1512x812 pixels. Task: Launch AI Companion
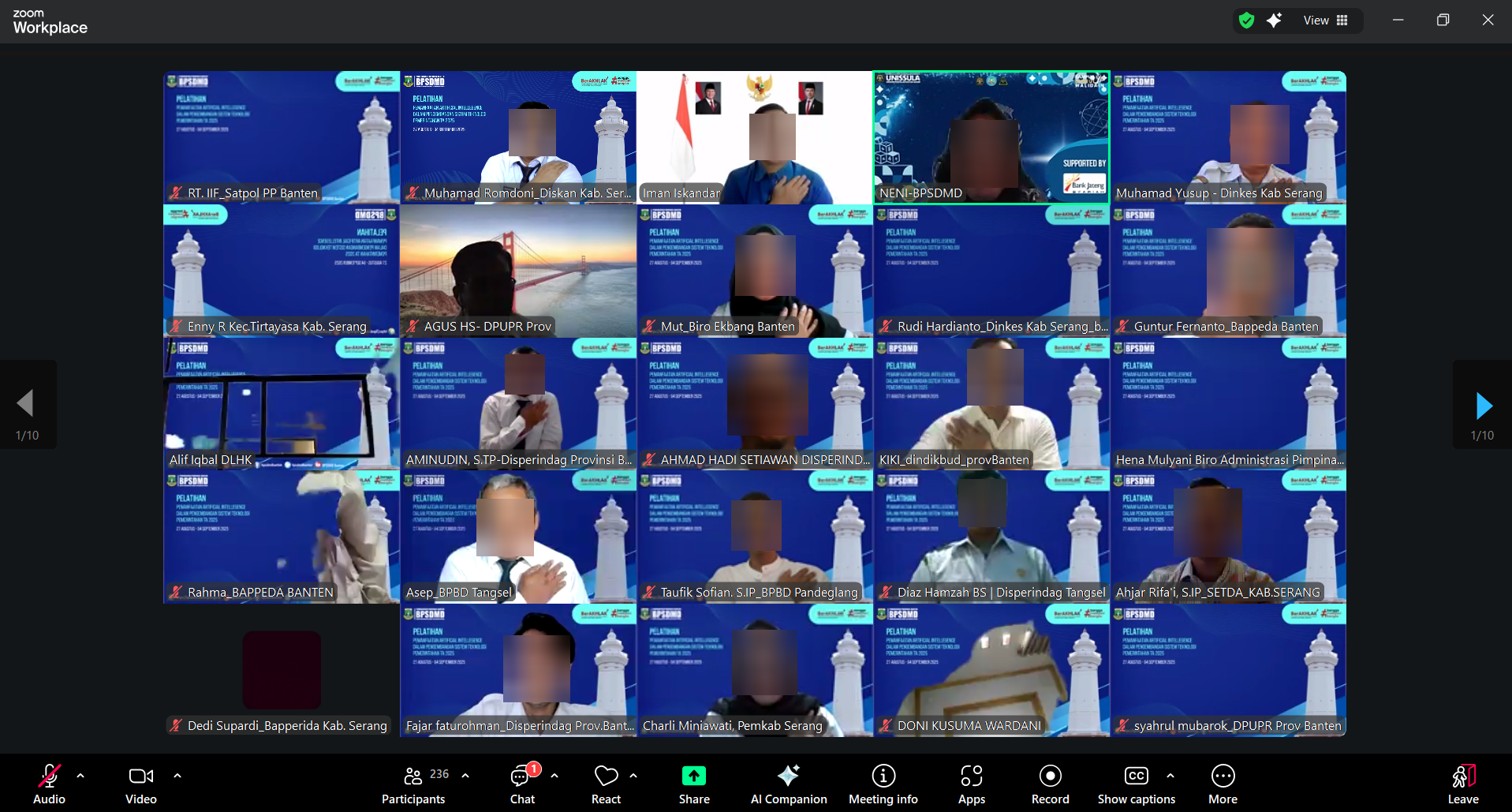coord(789,784)
